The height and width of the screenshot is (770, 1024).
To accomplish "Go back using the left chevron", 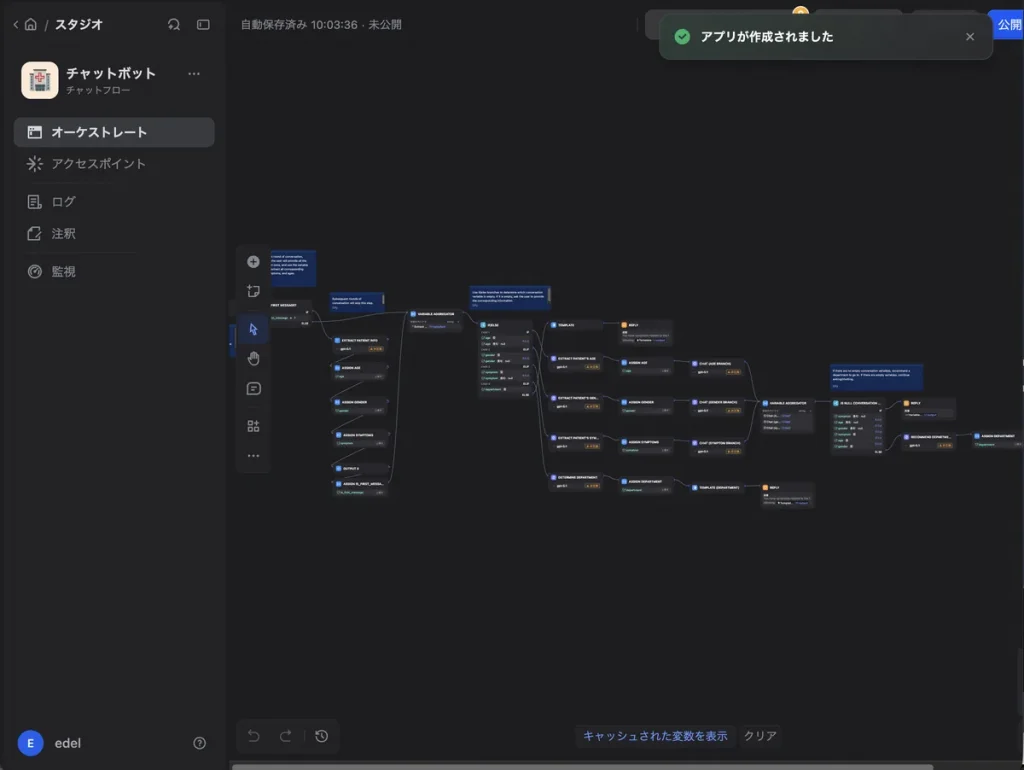I will click(16, 25).
